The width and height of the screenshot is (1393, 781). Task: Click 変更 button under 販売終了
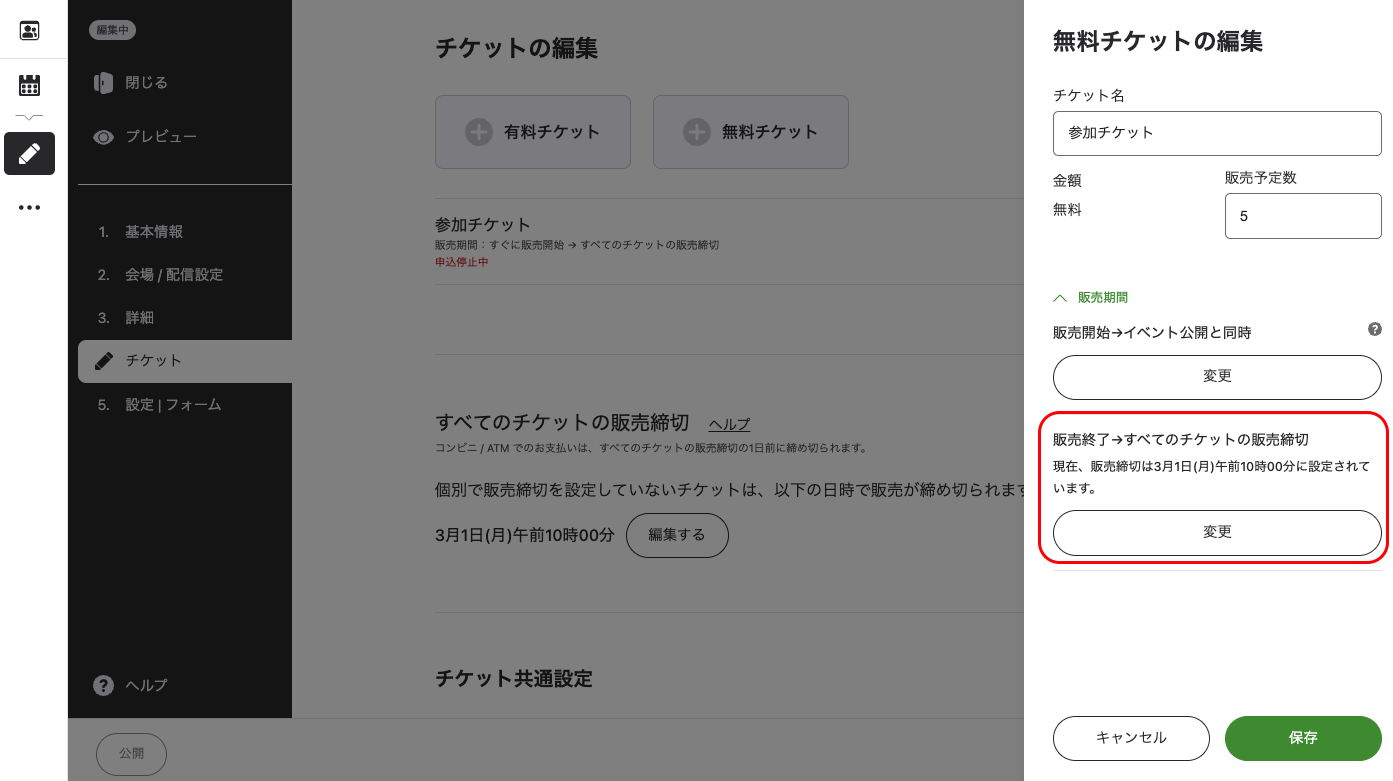click(1217, 533)
